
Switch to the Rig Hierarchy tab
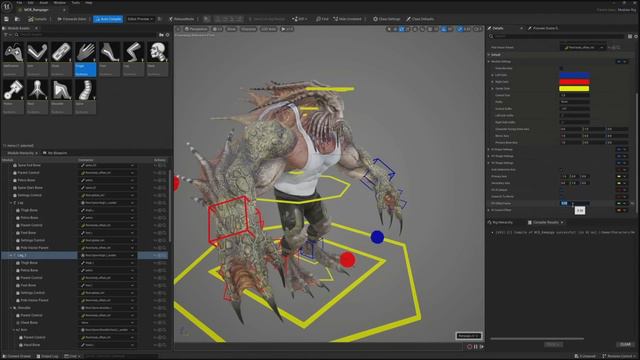click(500, 222)
